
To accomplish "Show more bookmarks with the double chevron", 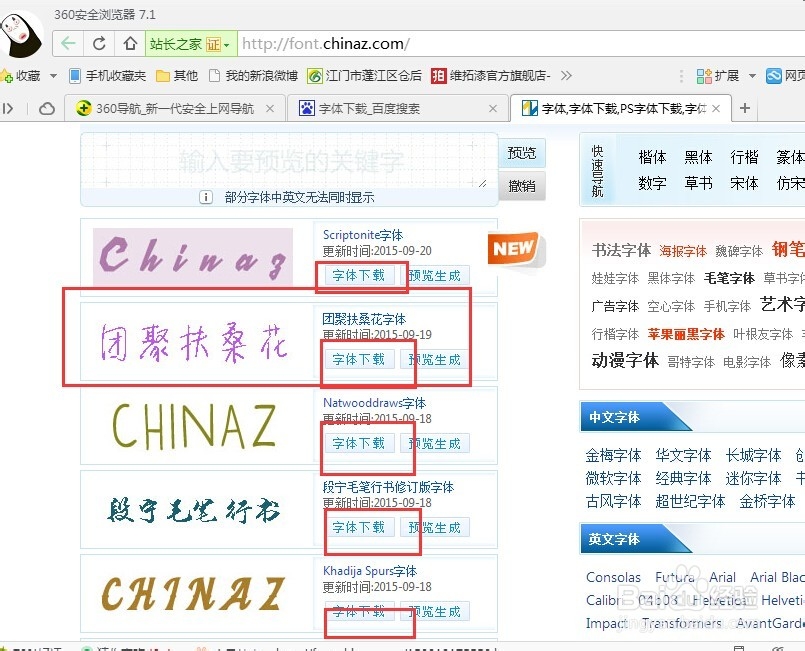I will 566,76.
